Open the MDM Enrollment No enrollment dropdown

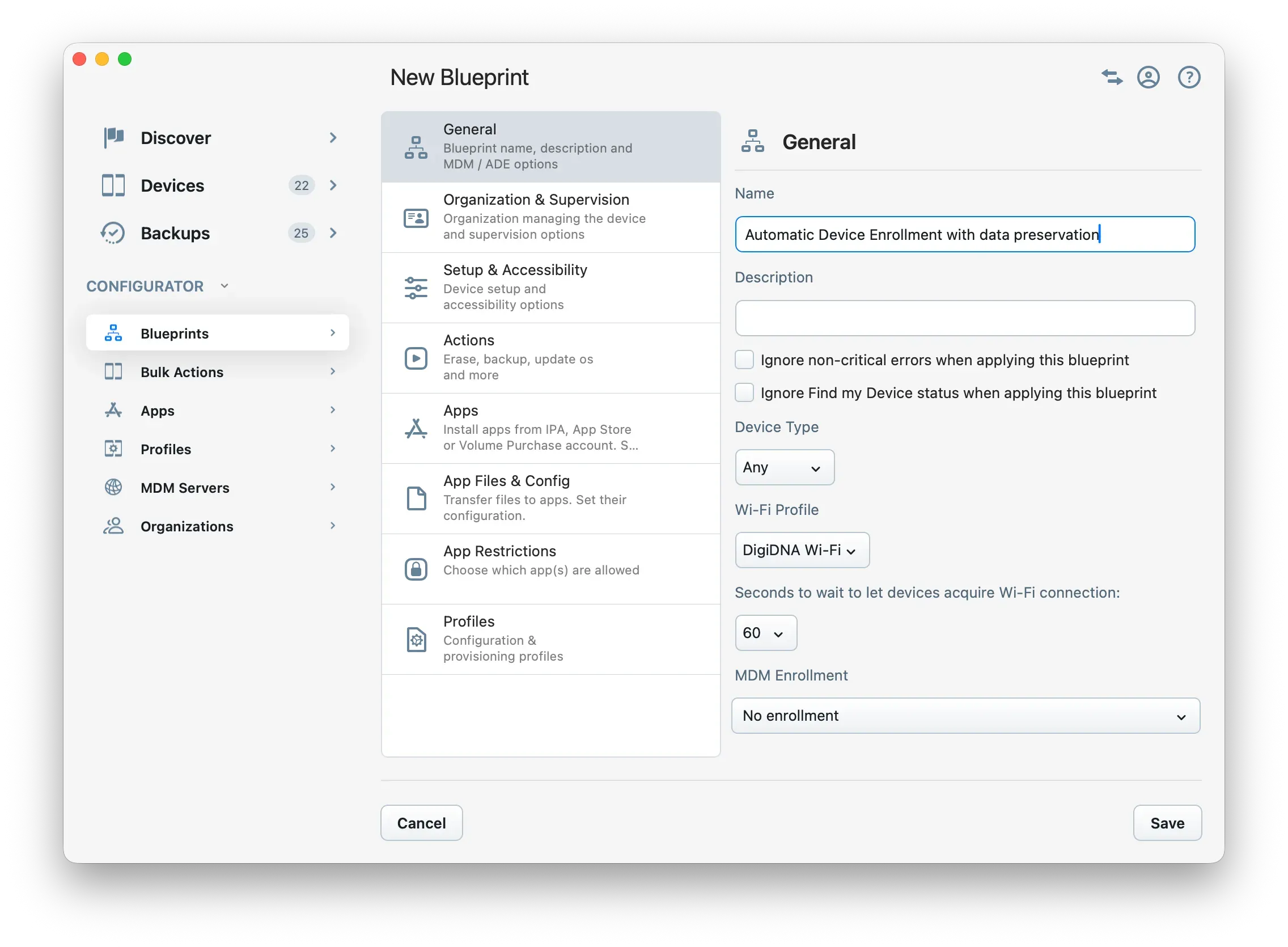(965, 716)
